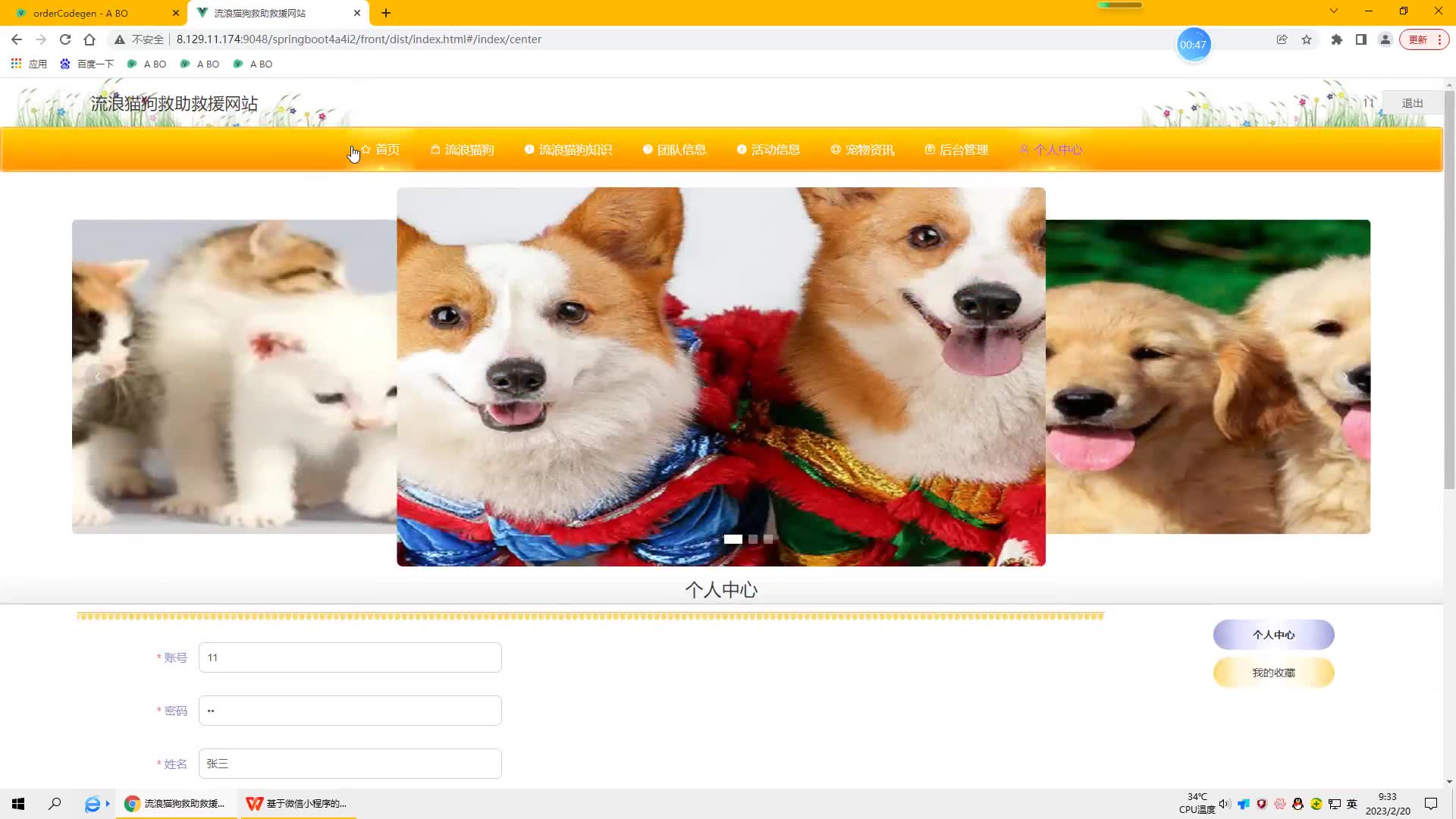Click the 退出 logout button

[1412, 103]
